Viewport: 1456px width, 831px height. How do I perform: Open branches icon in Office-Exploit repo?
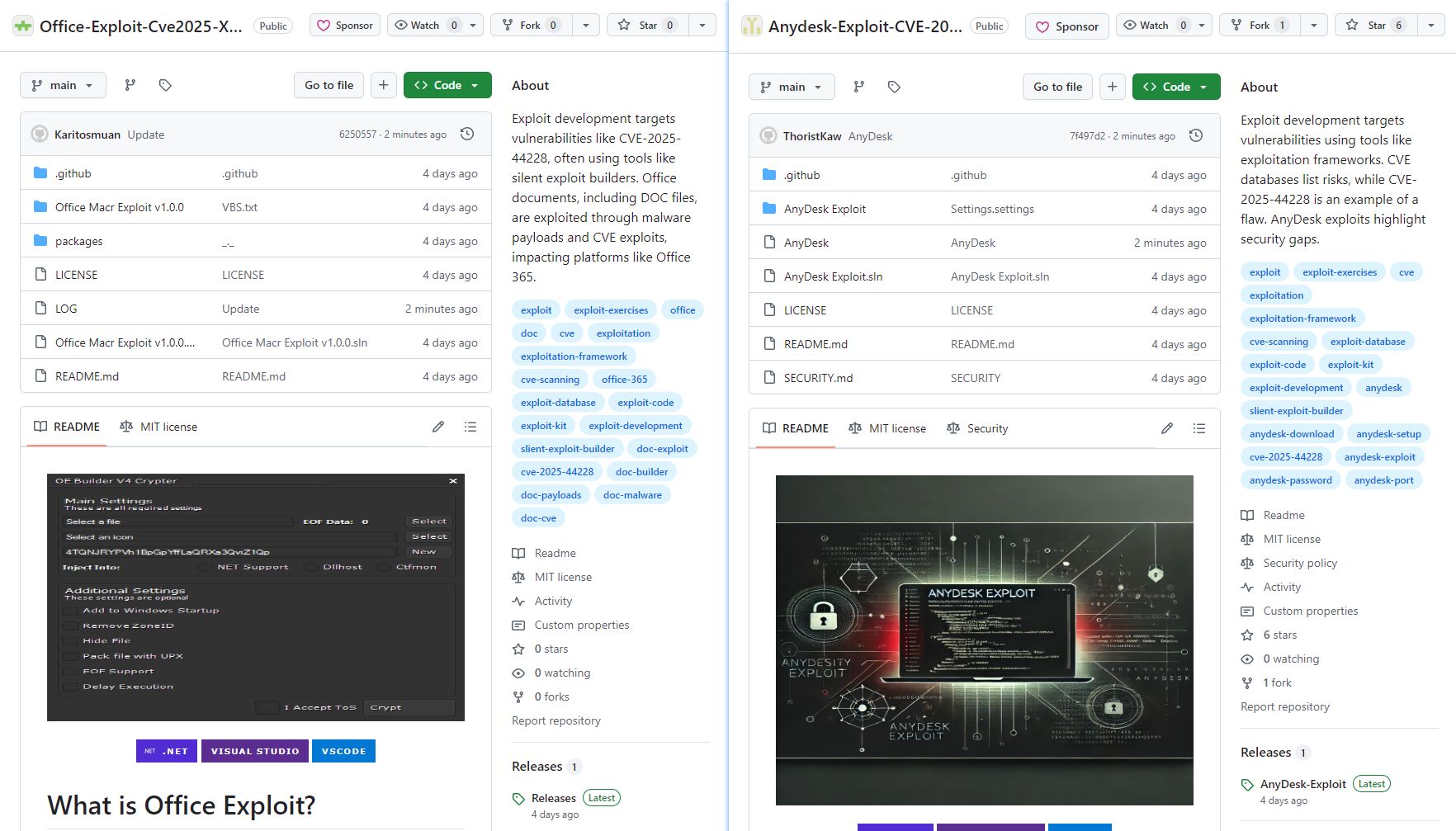[x=130, y=85]
